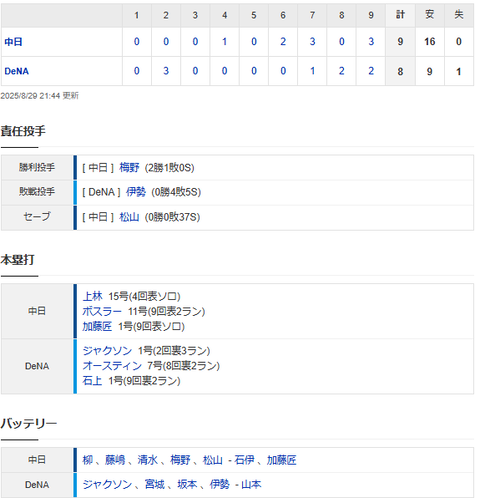
Task: Click the 勝利投手 row label
Action: (37, 167)
